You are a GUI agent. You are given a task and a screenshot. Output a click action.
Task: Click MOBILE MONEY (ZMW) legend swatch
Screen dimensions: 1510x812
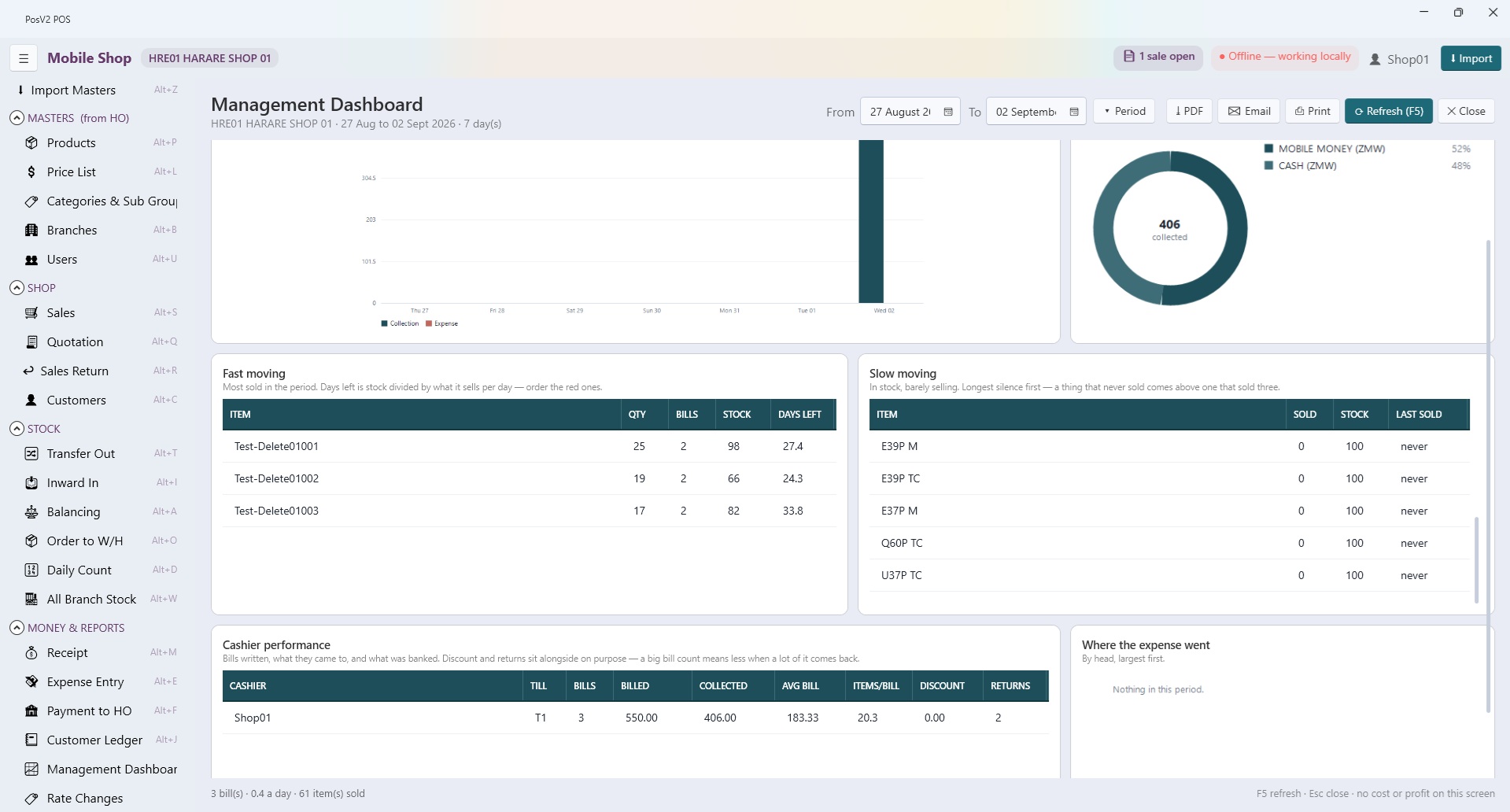(1268, 149)
